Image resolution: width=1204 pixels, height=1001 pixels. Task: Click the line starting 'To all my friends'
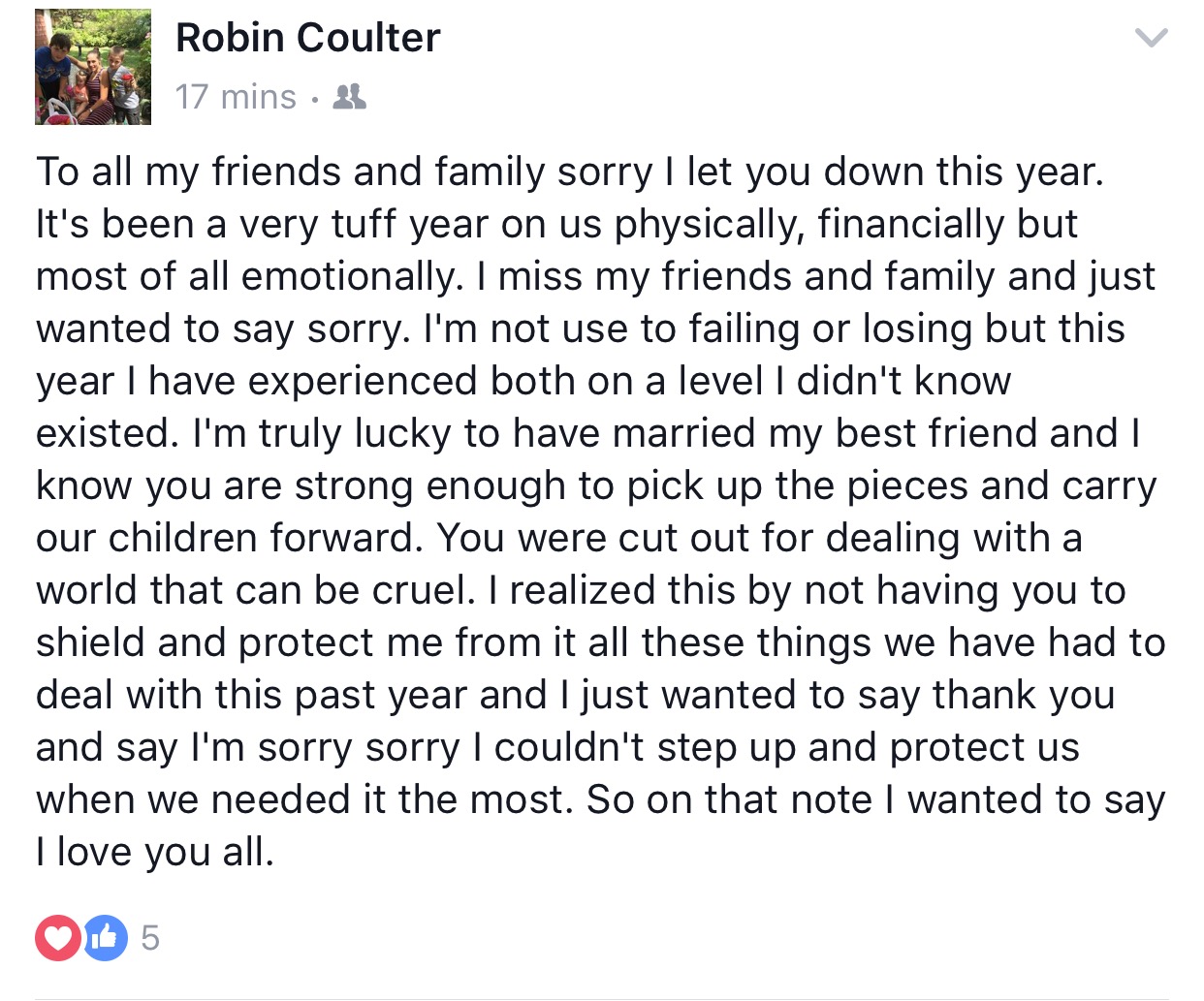570,172
